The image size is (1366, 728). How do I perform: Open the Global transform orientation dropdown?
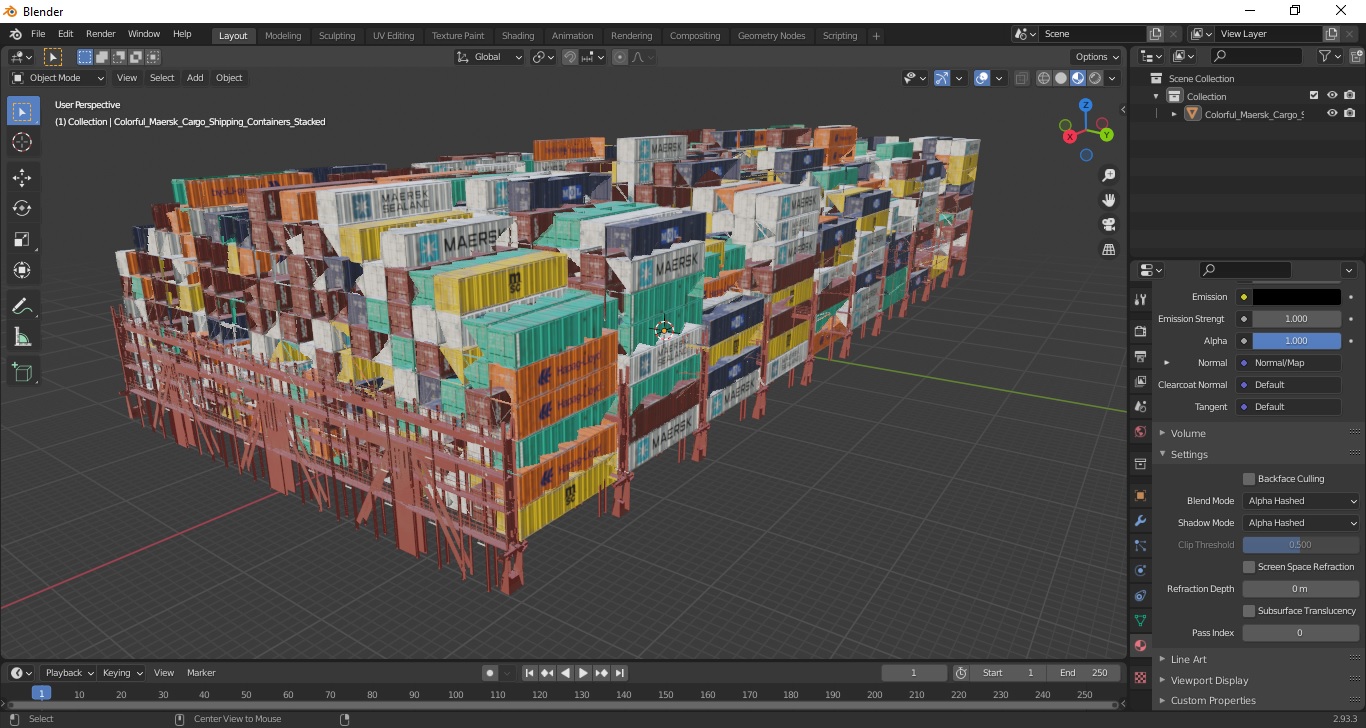(x=489, y=57)
